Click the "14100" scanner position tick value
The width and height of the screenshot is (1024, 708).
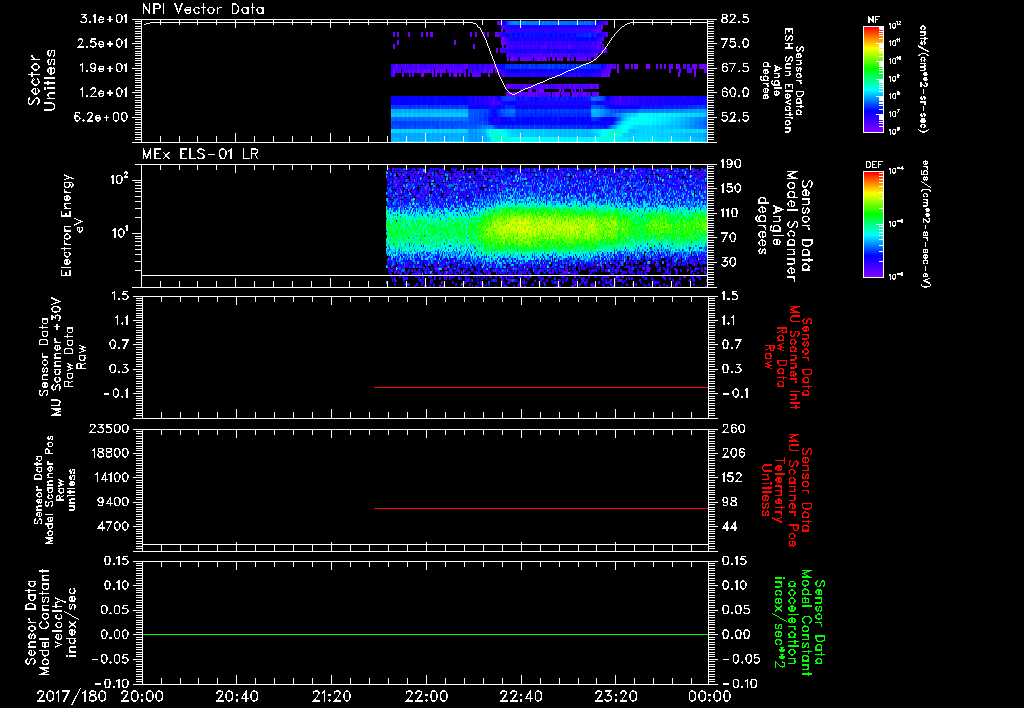click(109, 477)
